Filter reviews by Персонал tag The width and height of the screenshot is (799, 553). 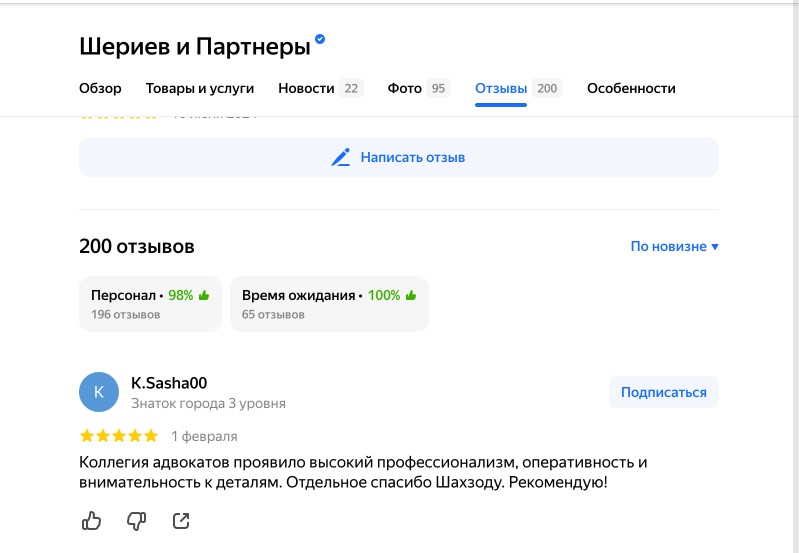(x=150, y=304)
